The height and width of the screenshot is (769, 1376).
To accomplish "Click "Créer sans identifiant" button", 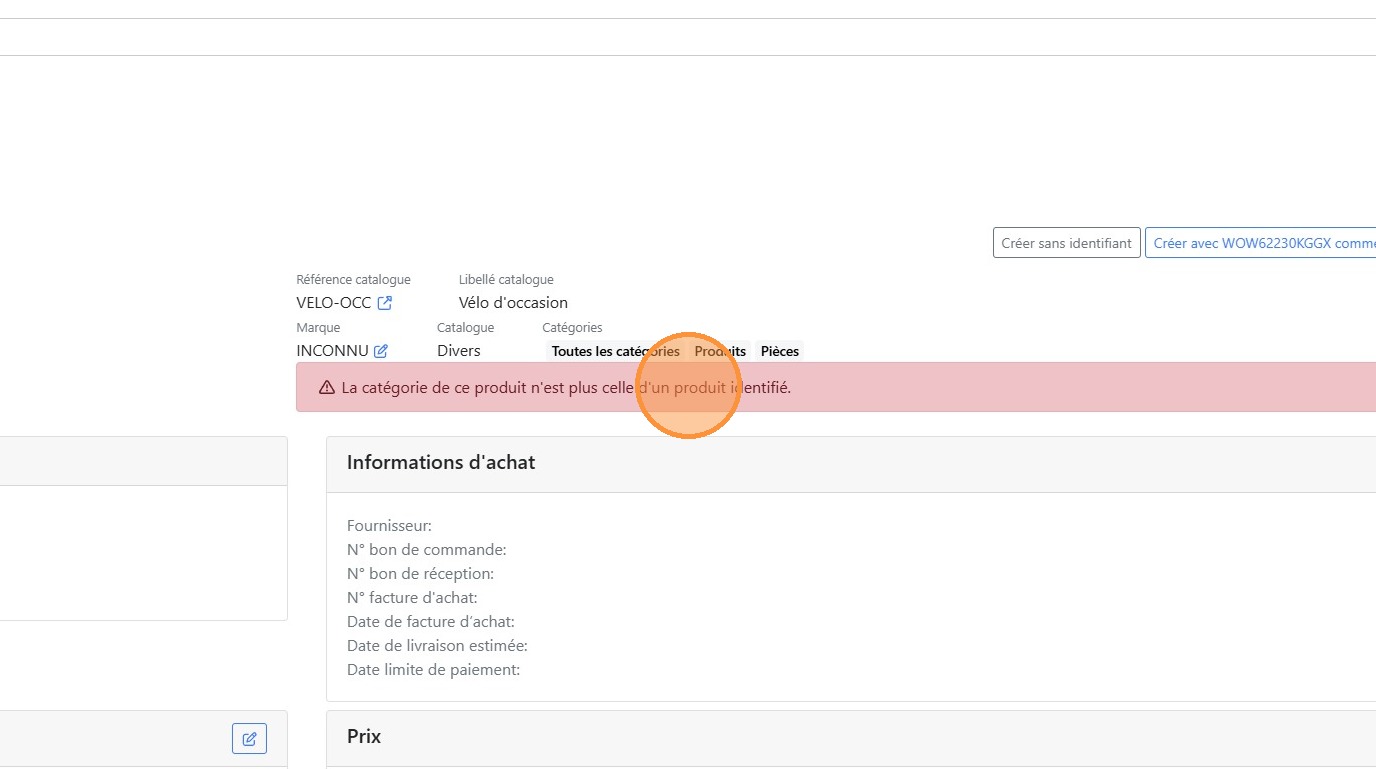I will [1066, 243].
